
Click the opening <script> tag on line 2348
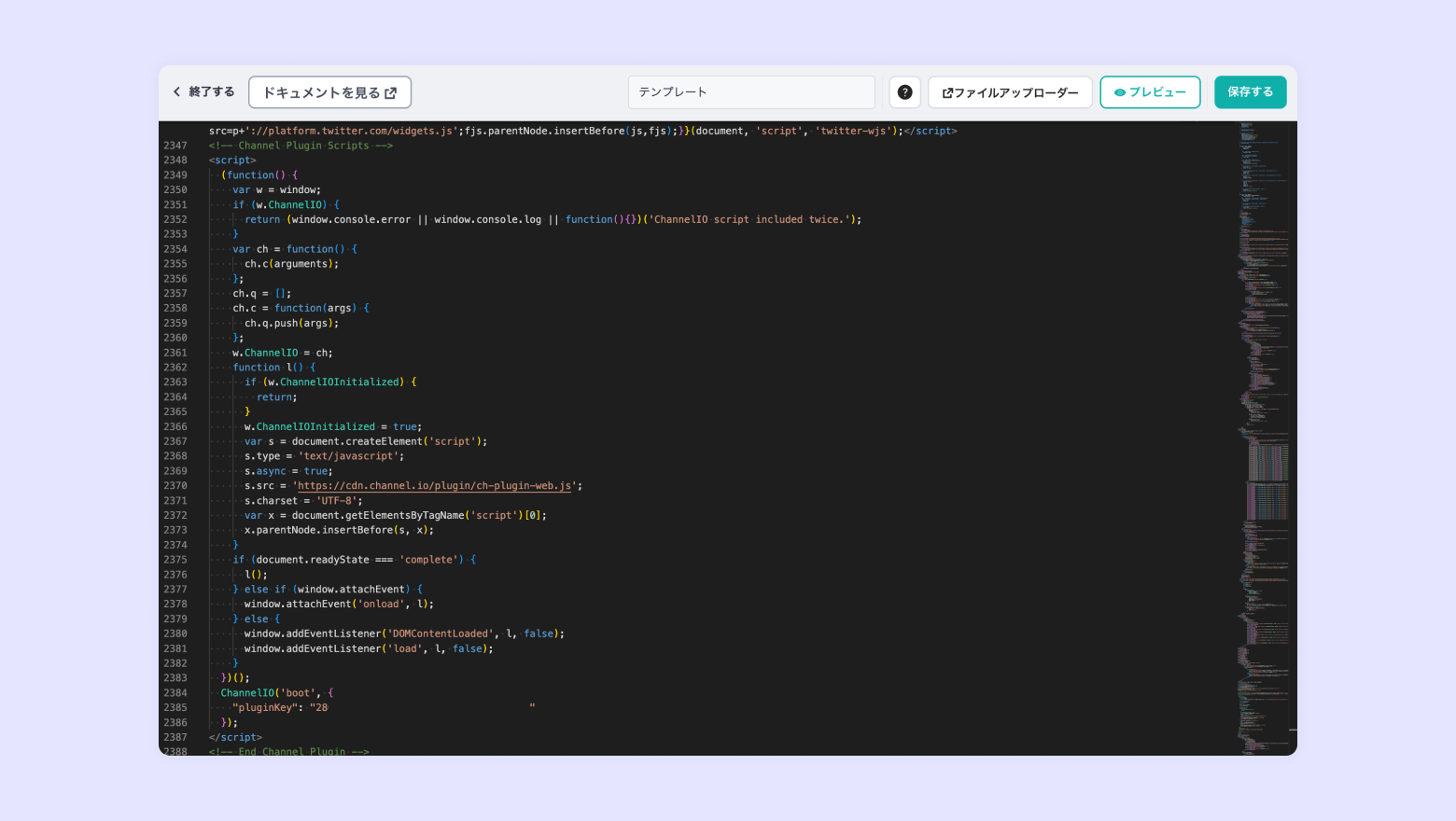tap(232, 160)
